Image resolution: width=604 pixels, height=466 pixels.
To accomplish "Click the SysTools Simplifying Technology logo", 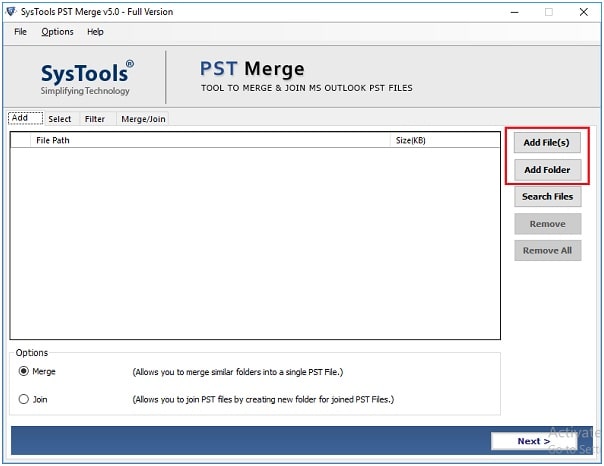I will click(87, 77).
